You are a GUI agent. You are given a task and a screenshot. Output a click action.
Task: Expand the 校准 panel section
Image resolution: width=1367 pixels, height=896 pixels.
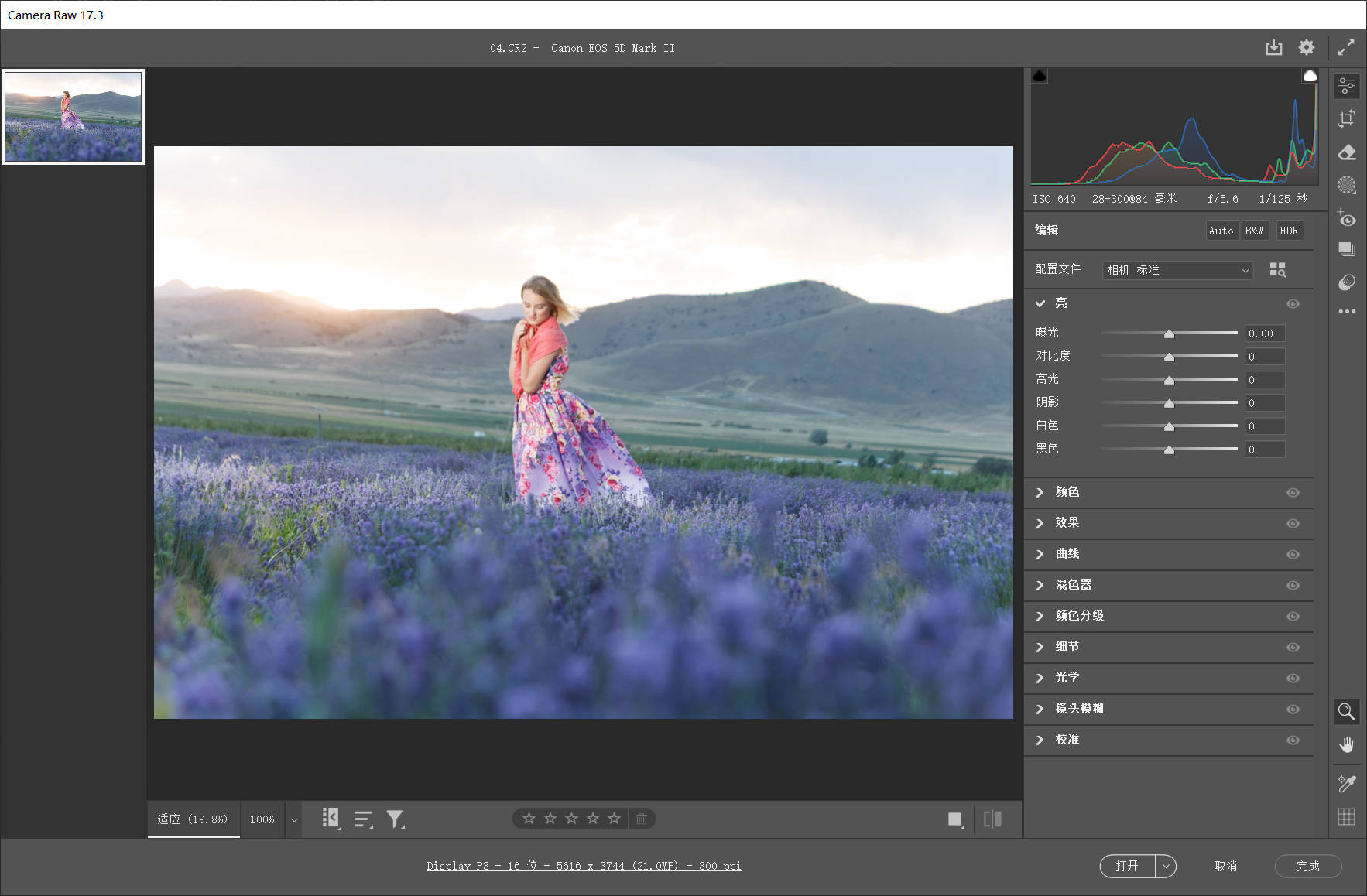coord(1040,740)
